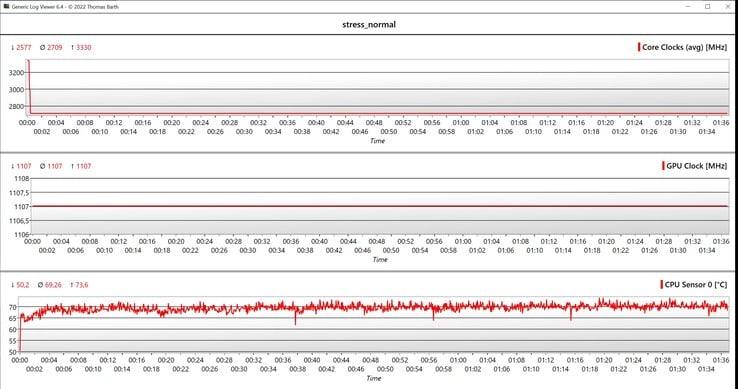
Task: Minimize the Generic Log Viewer window
Action: coord(688,7)
